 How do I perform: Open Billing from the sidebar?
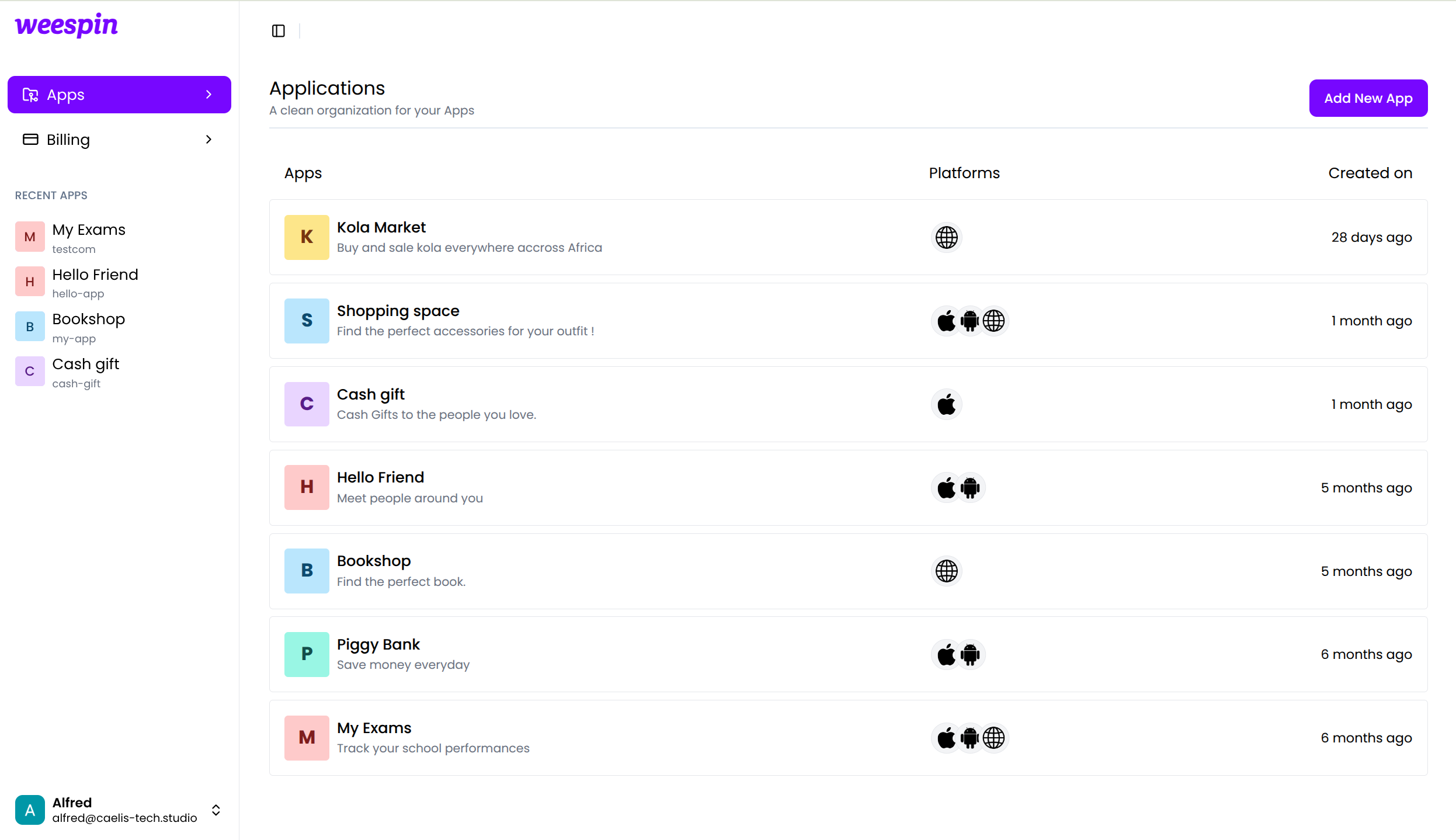click(68, 139)
